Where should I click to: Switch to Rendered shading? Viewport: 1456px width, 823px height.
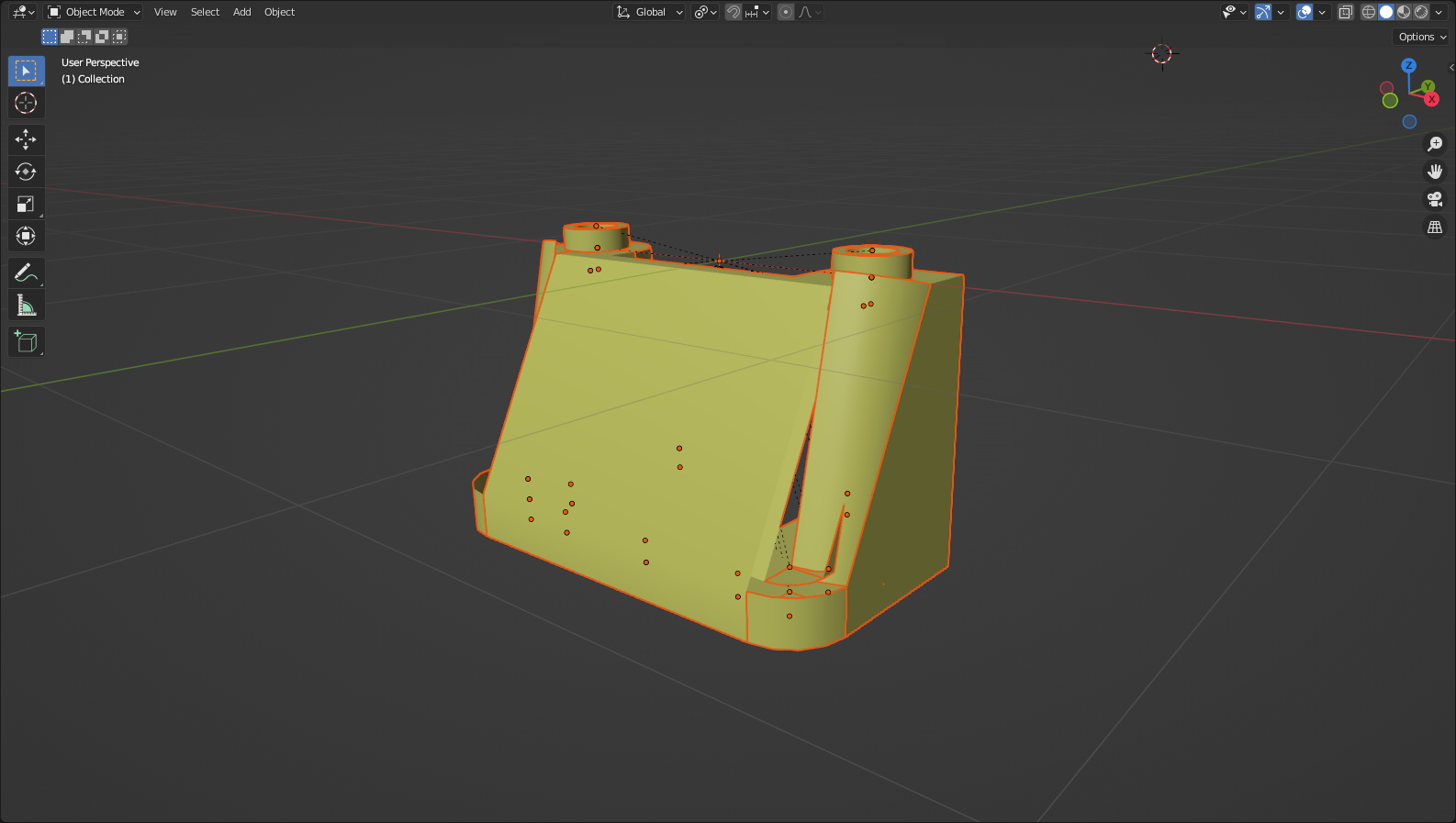(1421, 12)
